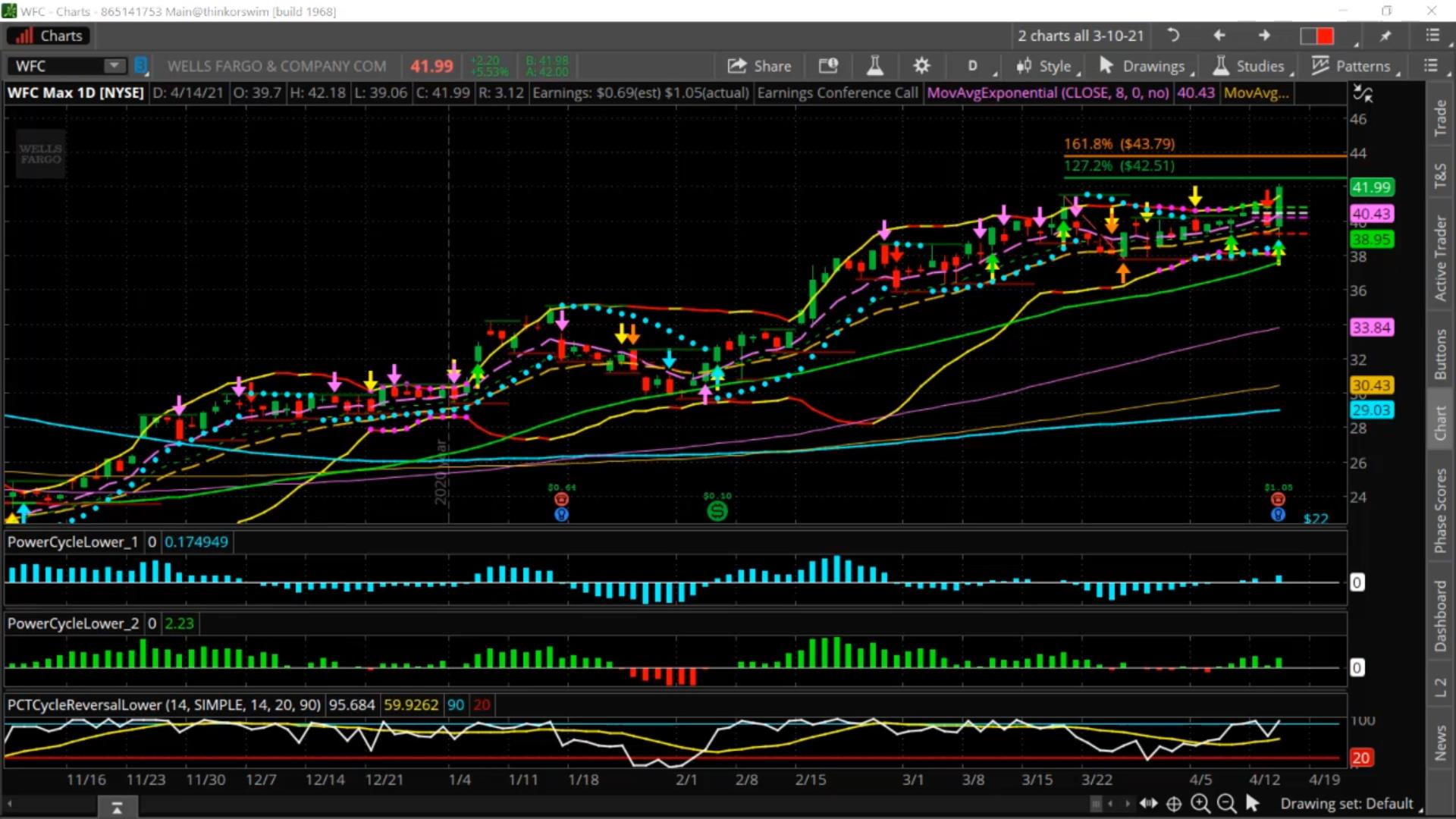Click the WFC symbol input field
This screenshot has width=1456, height=819.
coord(57,66)
